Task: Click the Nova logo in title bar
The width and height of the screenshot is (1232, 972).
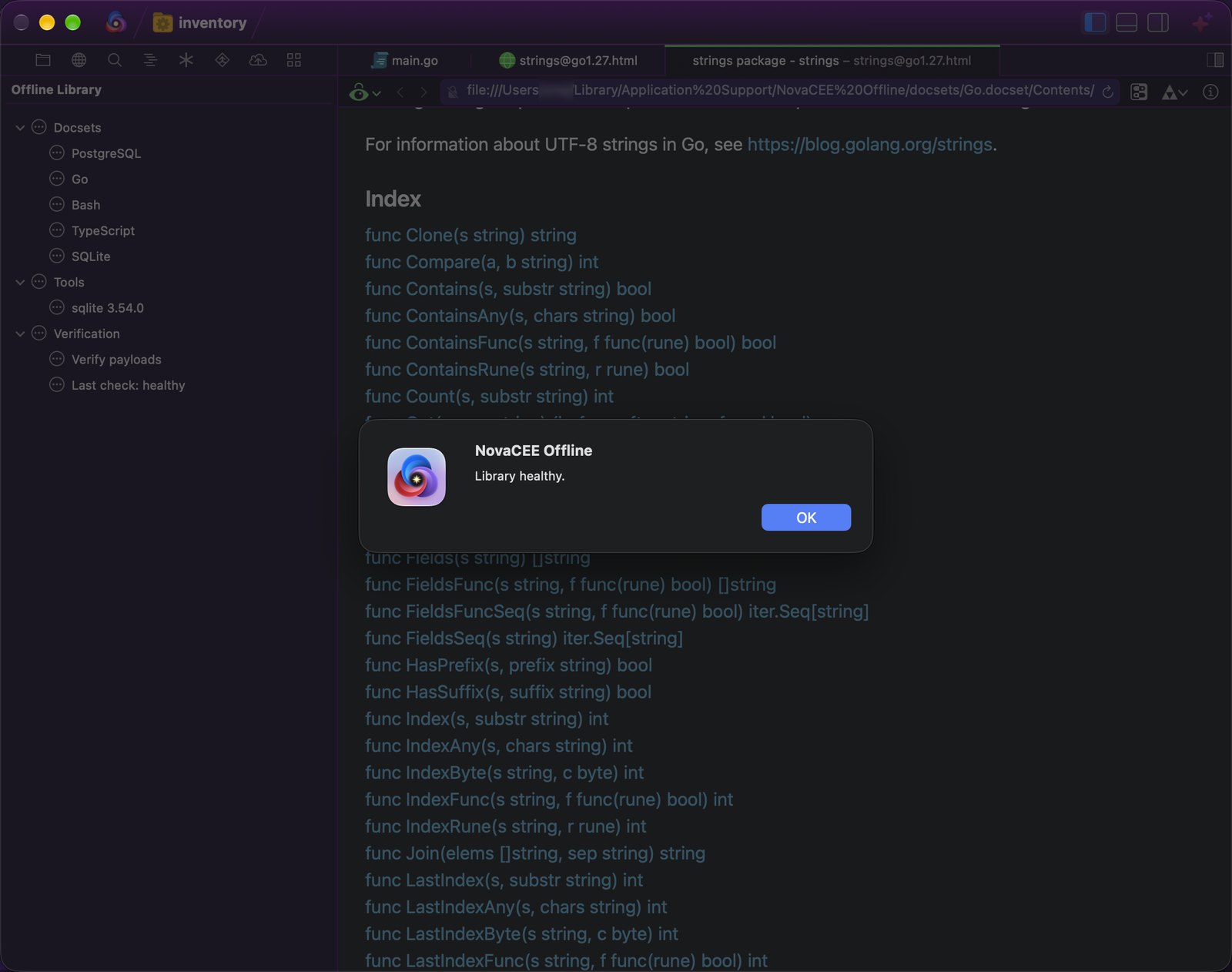Action: pos(116,22)
